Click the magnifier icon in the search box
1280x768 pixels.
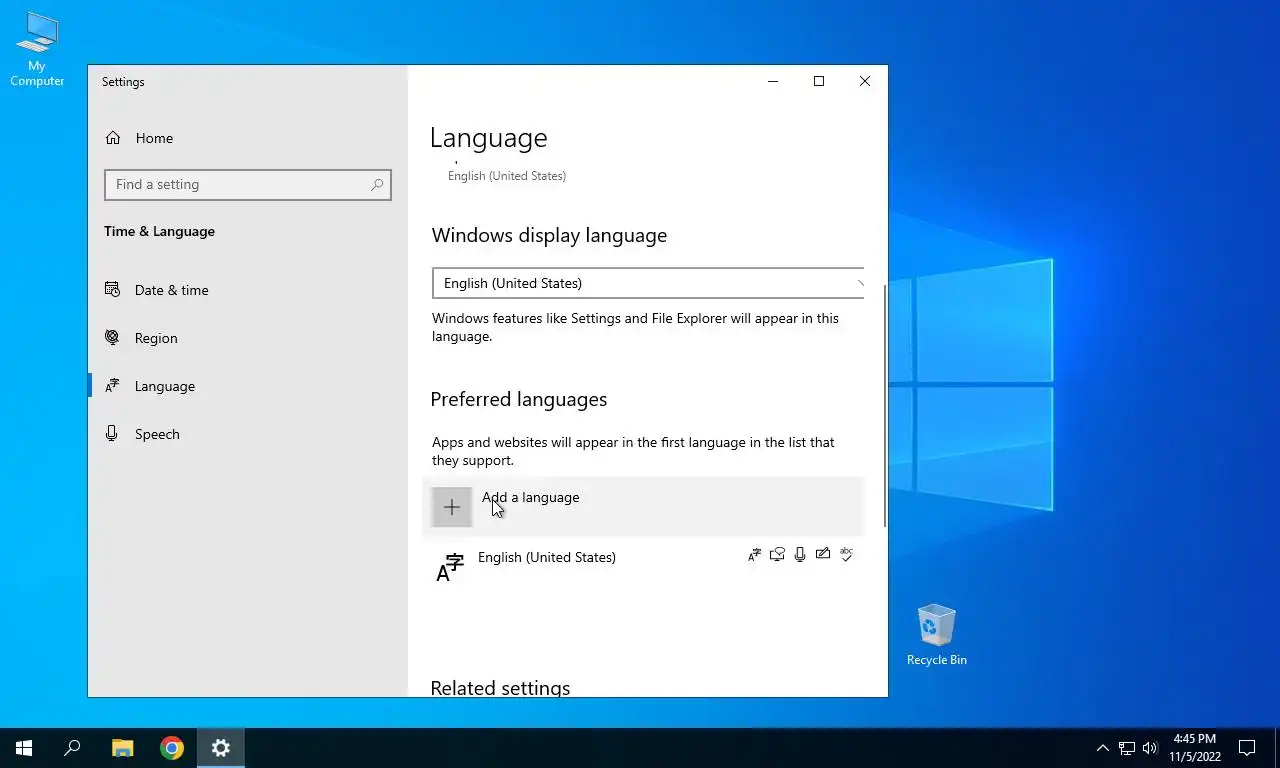click(x=377, y=184)
